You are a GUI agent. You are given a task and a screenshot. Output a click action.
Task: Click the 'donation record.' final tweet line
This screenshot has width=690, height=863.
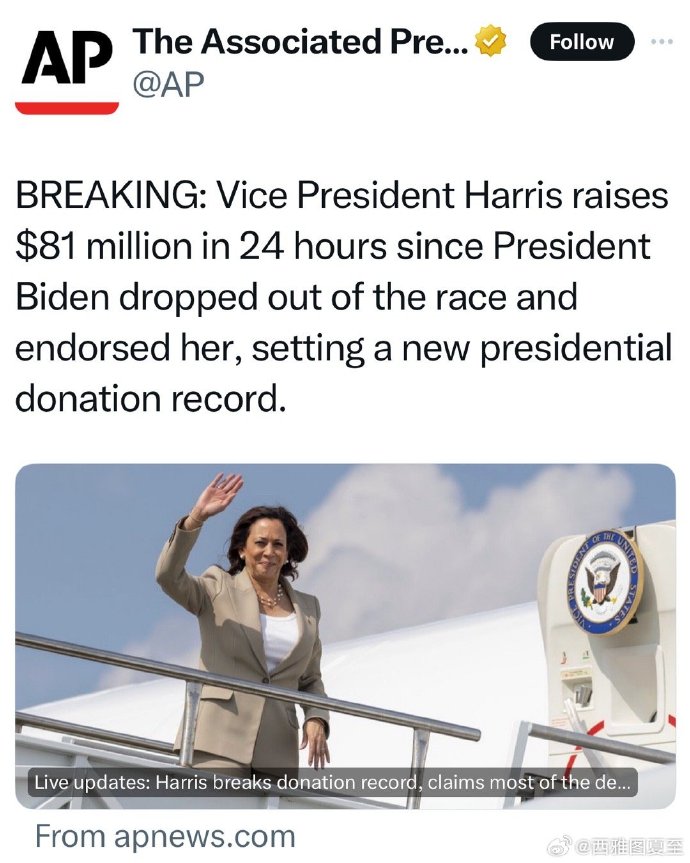point(151,398)
